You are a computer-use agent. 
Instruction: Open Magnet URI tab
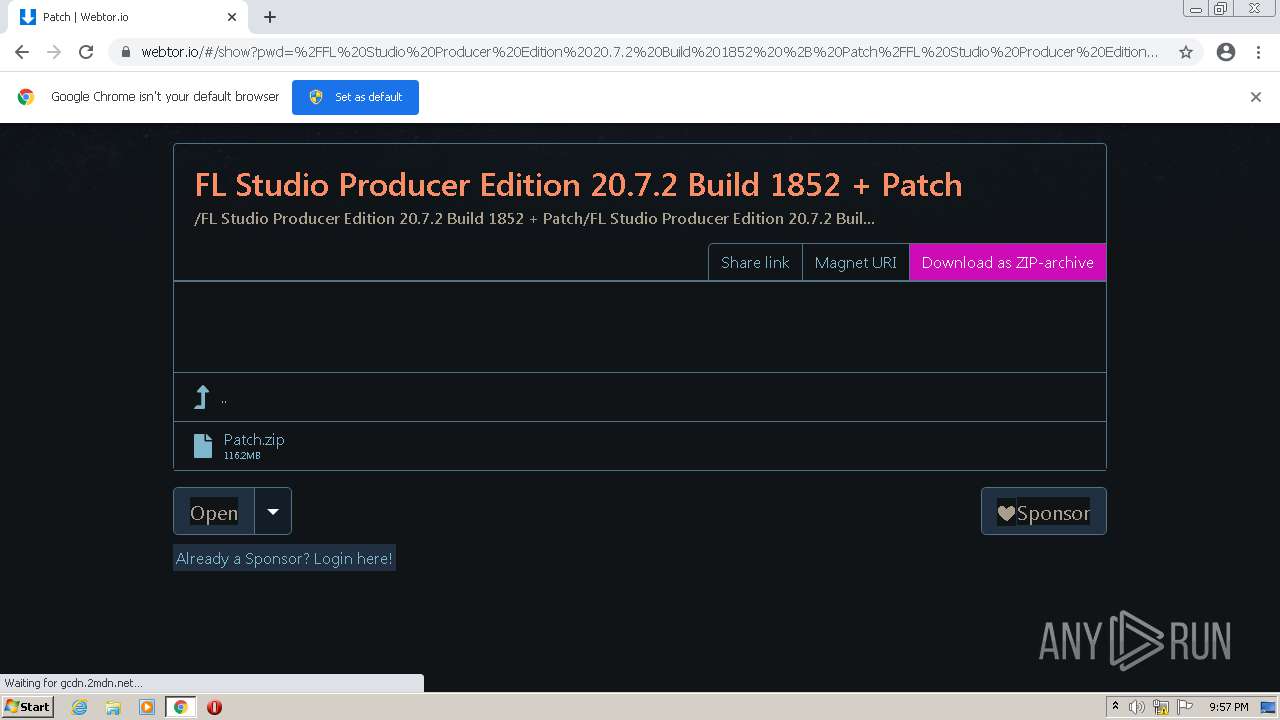point(855,262)
